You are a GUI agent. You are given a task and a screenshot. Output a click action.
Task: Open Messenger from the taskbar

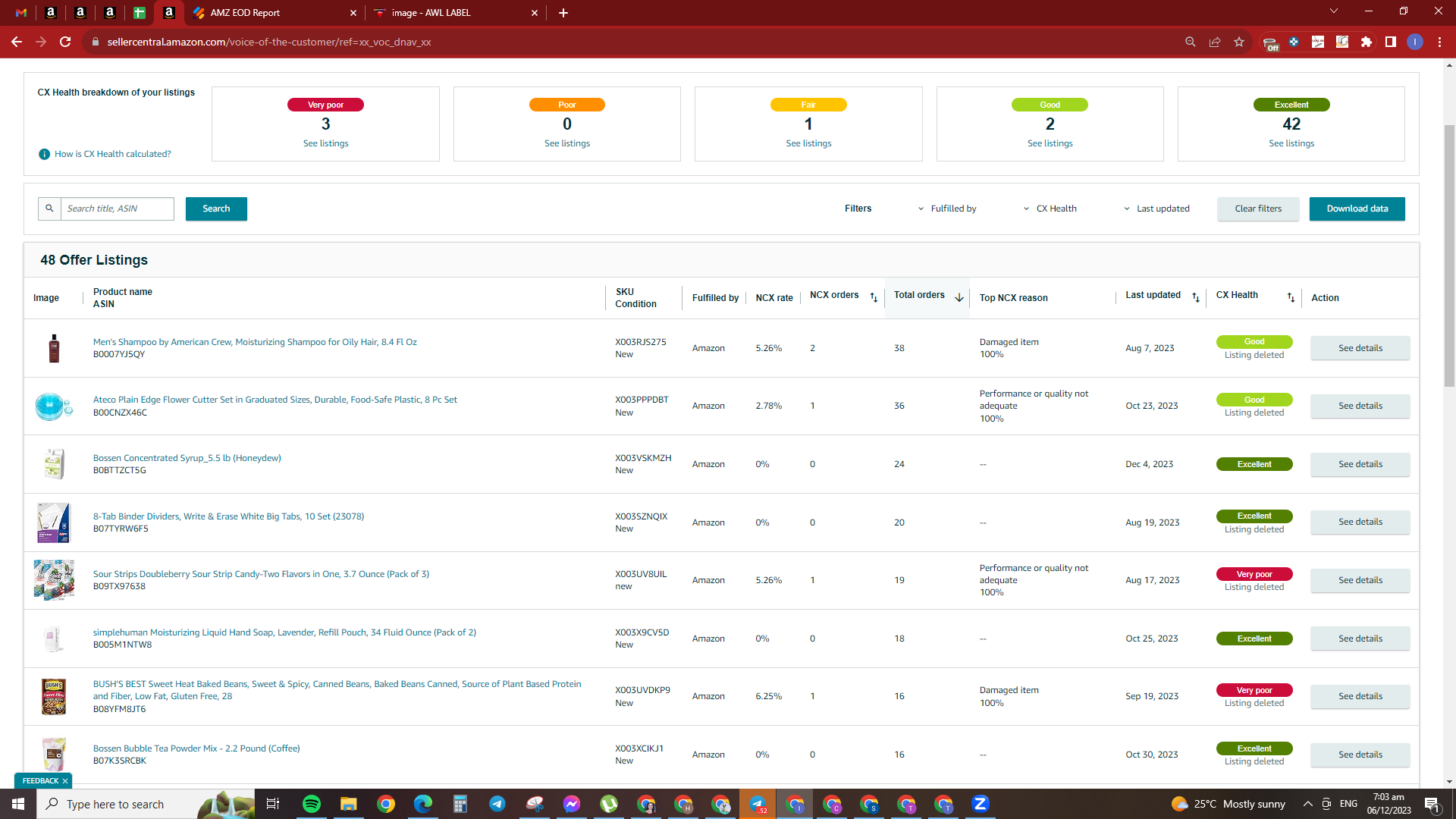[x=572, y=804]
